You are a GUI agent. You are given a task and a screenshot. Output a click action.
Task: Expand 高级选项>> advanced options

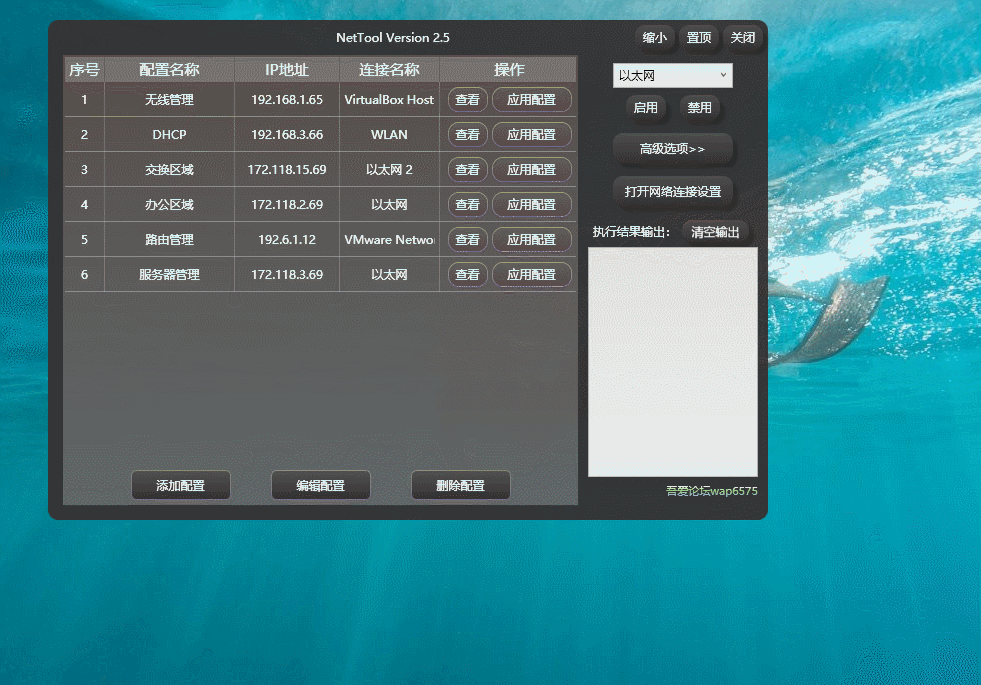(673, 149)
